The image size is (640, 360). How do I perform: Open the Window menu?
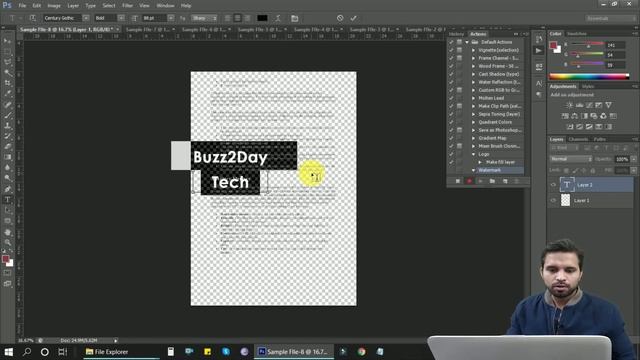coord(165,6)
